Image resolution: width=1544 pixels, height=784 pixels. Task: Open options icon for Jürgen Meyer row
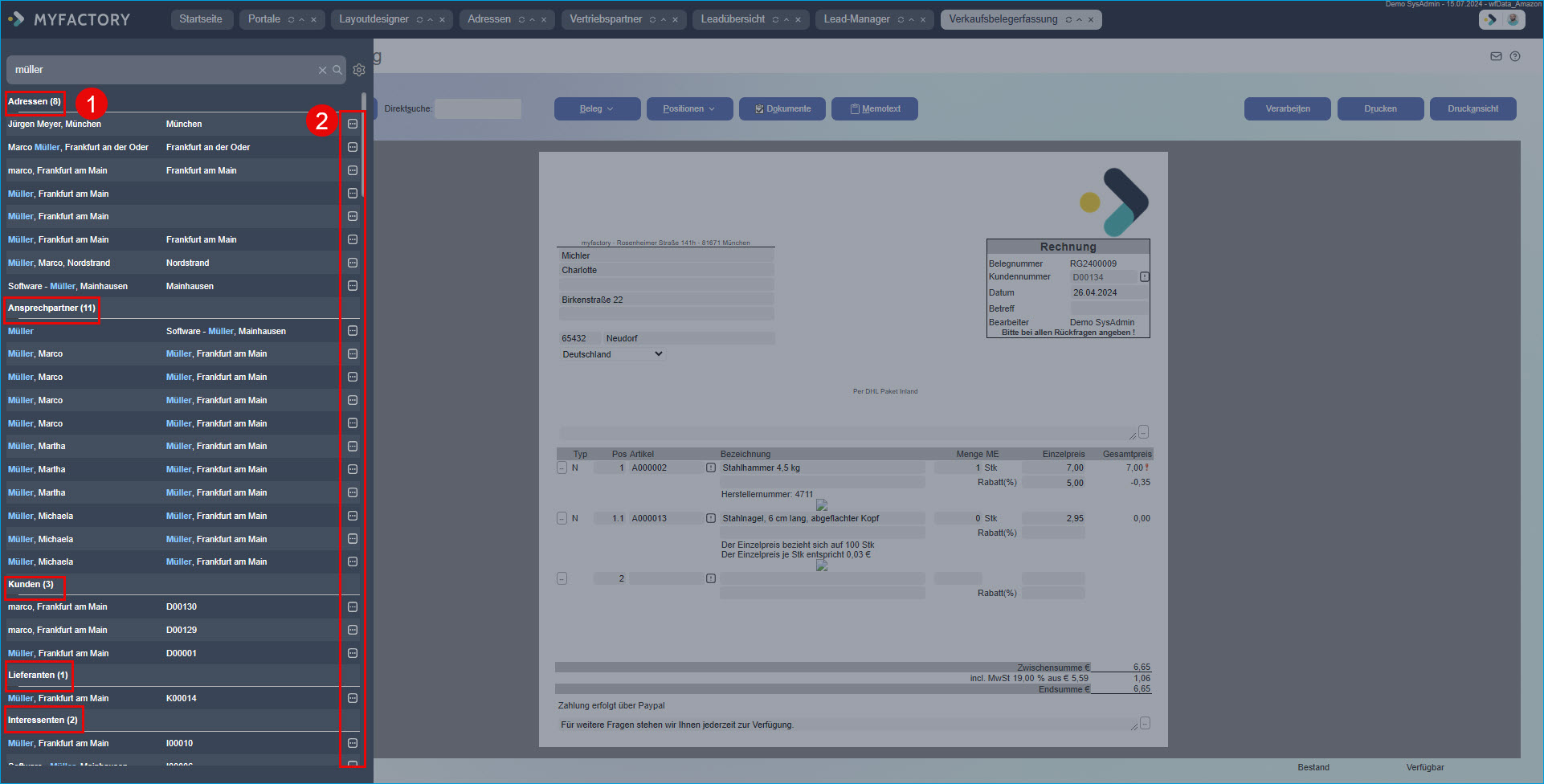(x=353, y=124)
